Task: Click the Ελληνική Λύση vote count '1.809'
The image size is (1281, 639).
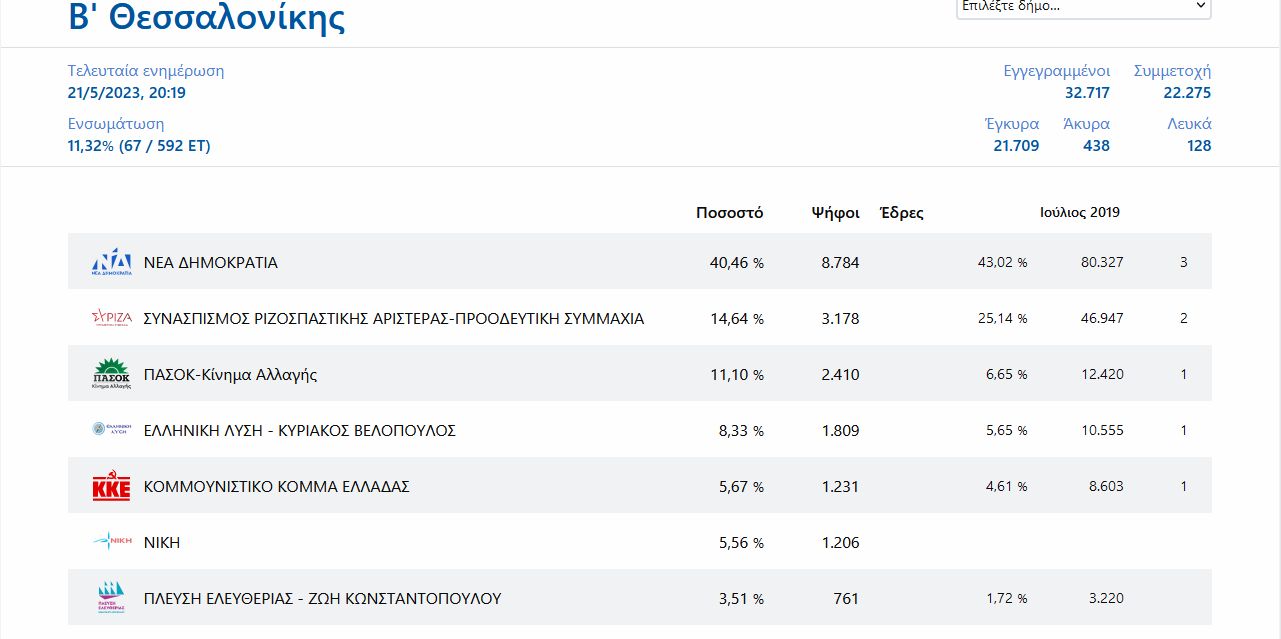Action: [x=840, y=431]
